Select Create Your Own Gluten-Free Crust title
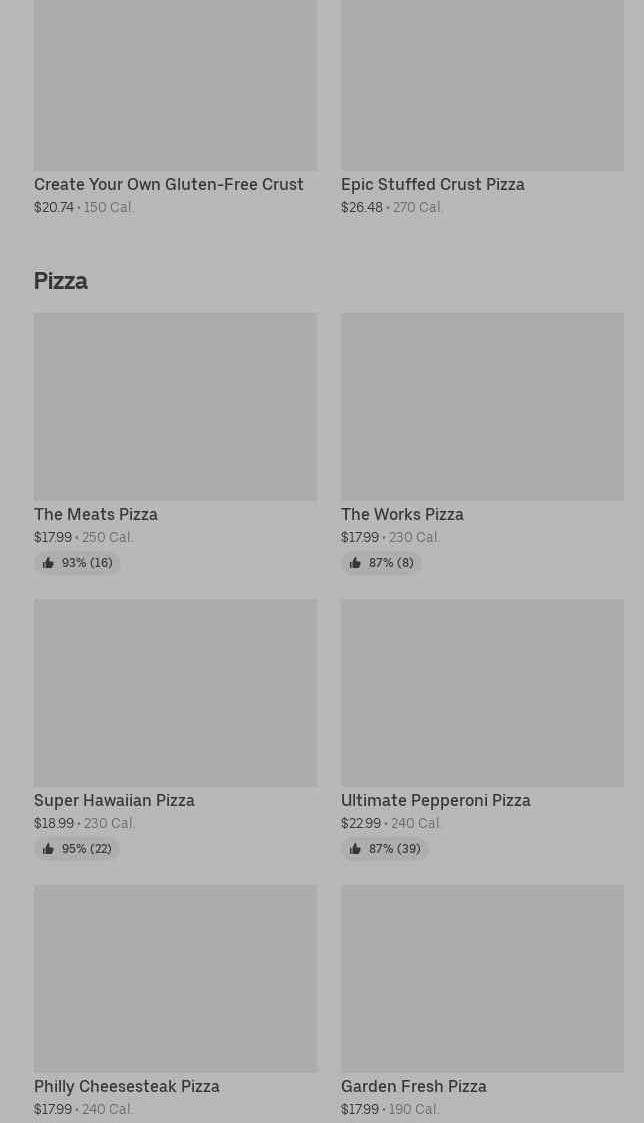 (x=168, y=184)
